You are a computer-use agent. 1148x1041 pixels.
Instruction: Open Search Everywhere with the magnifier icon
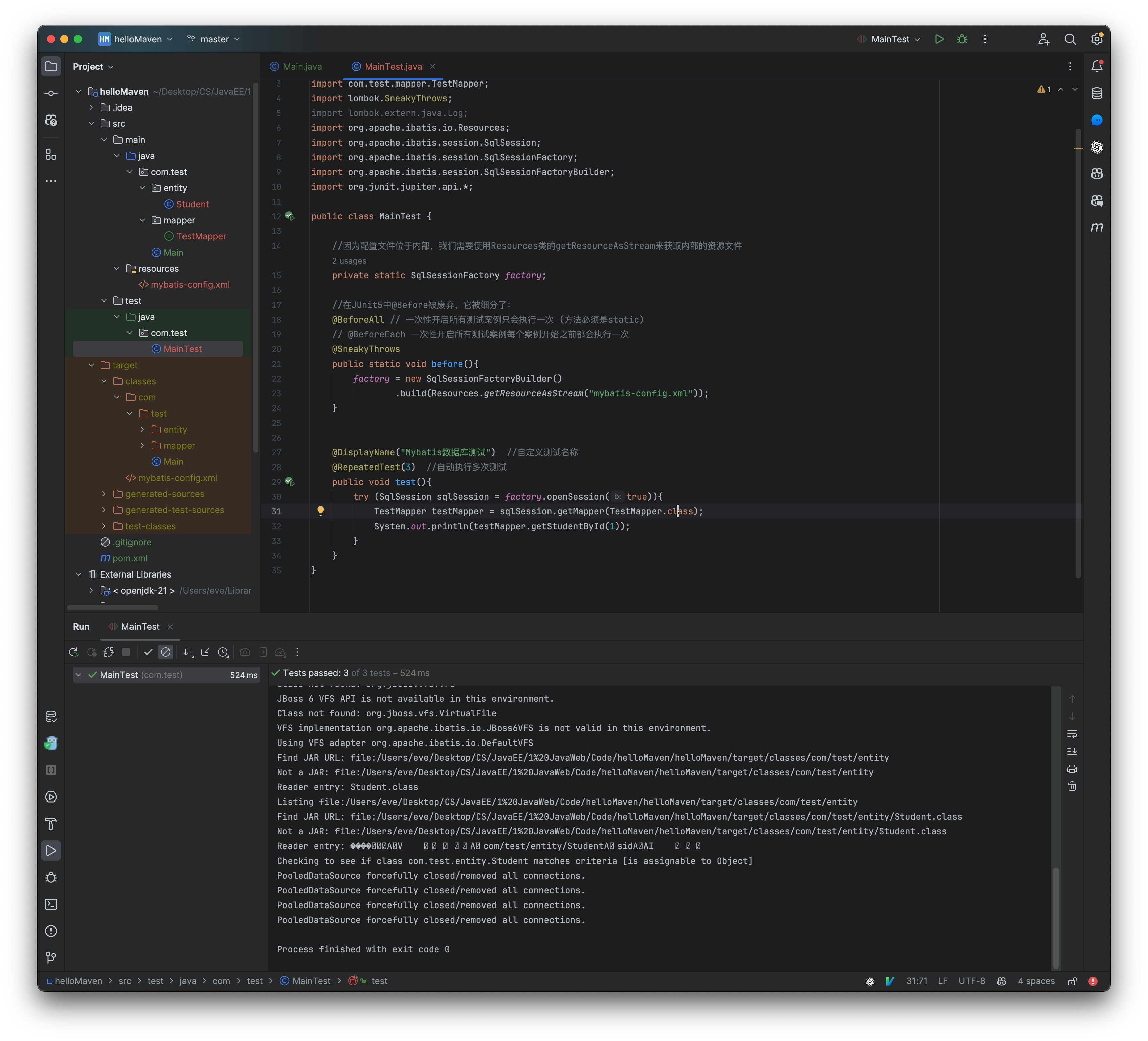pos(1070,39)
